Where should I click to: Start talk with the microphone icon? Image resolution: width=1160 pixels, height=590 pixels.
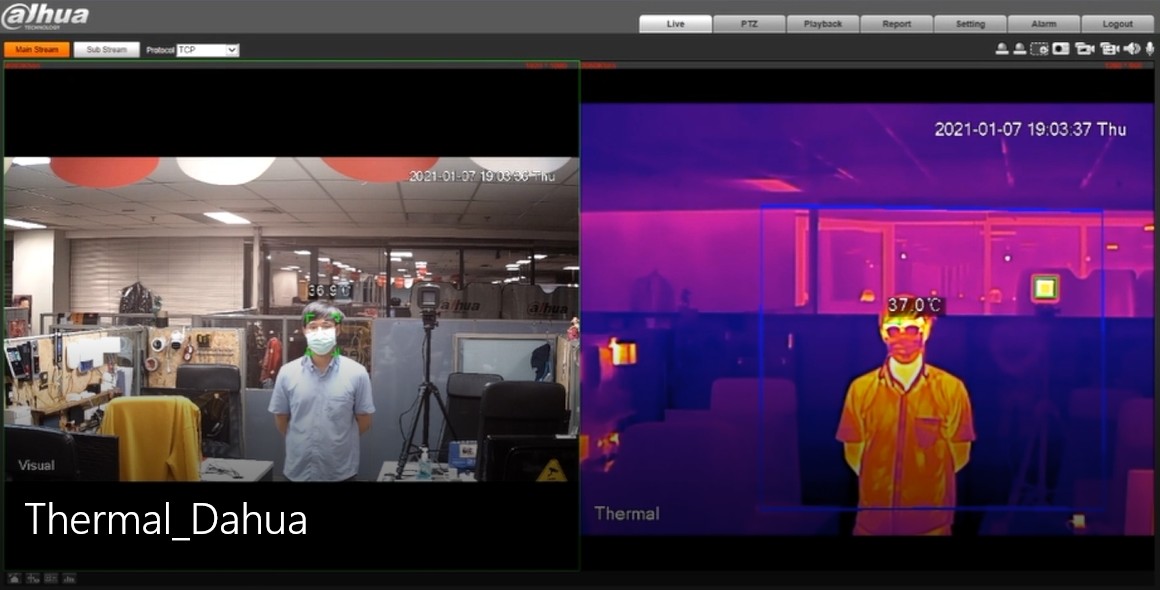point(1150,49)
